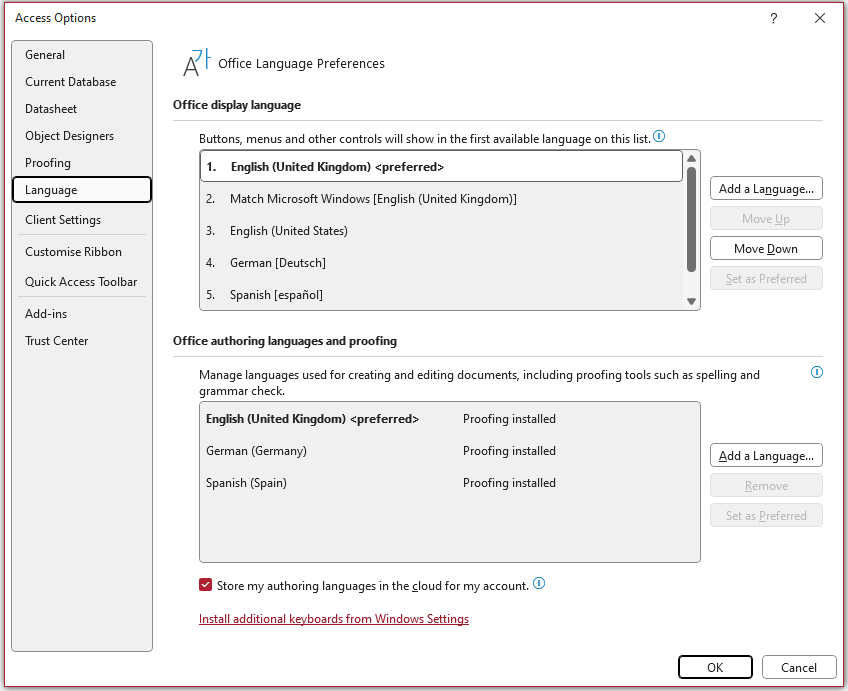Go to Customise Ribbon settings

(73, 252)
